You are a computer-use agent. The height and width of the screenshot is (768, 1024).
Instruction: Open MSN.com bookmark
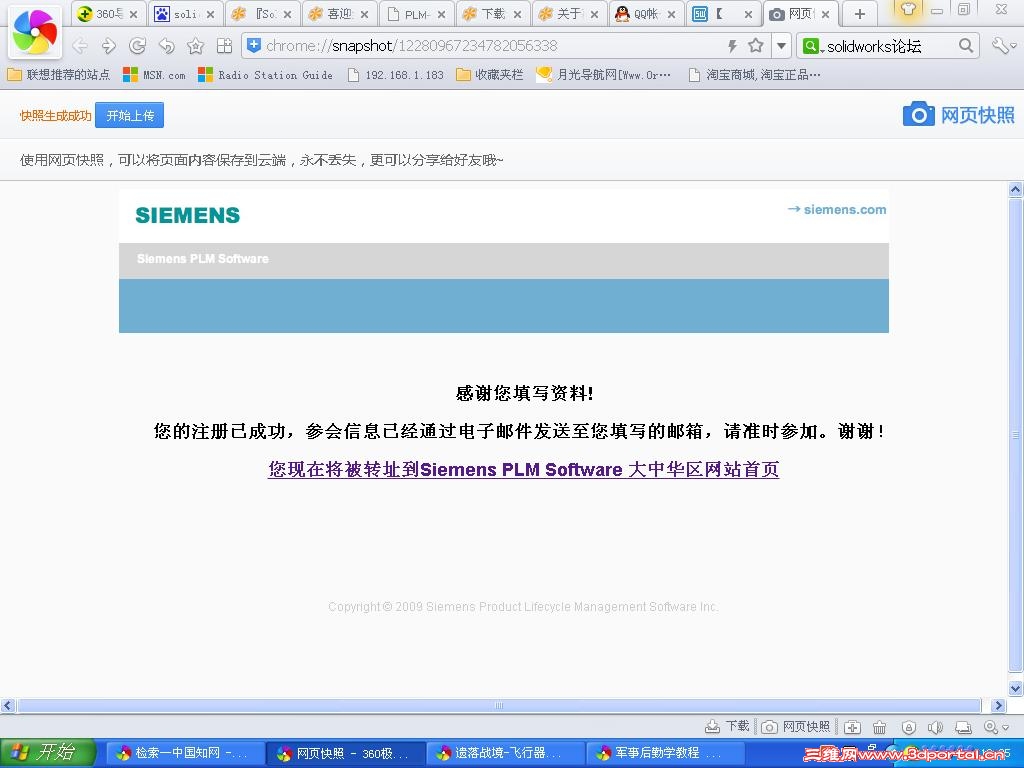coord(154,74)
